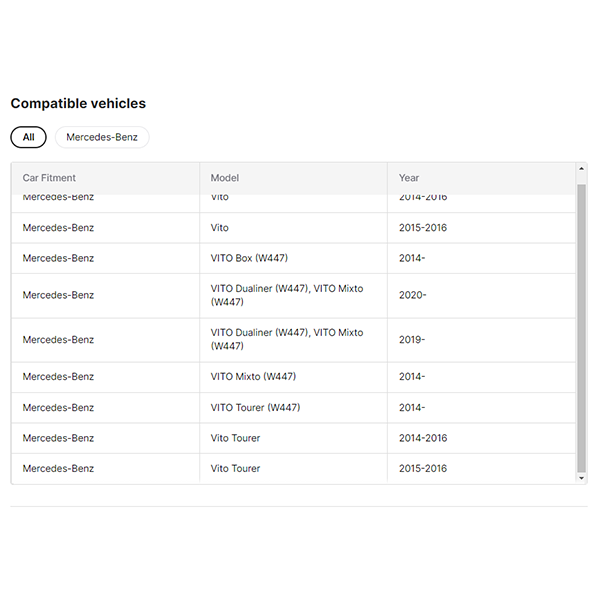The width and height of the screenshot is (600, 600).
Task: Click Mercedes-Benz cell in VITO Mixto (W447) row
Action: coord(58,377)
